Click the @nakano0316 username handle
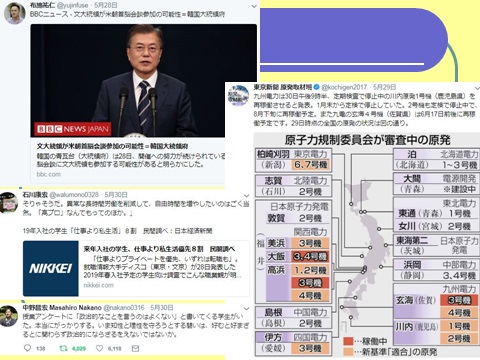The height and width of the screenshot is (360, 480). 124,307
